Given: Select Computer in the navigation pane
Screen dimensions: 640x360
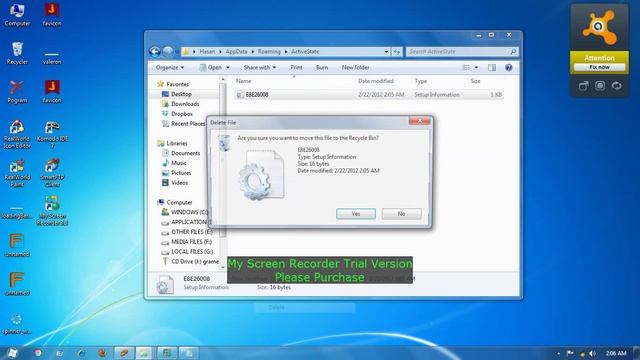Looking at the screenshot, I should pyautogui.click(x=179, y=202).
